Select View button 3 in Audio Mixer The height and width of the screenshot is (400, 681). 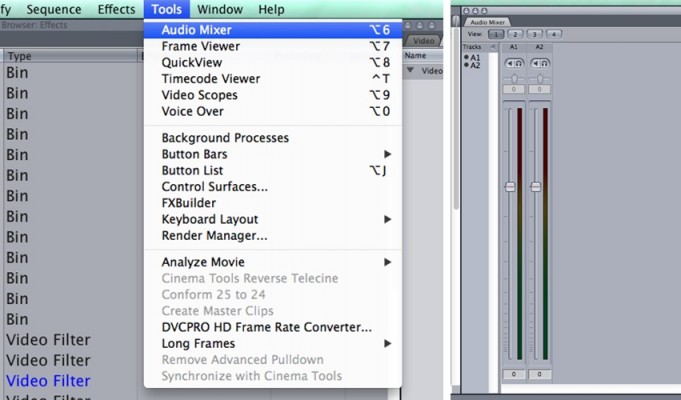[534, 34]
